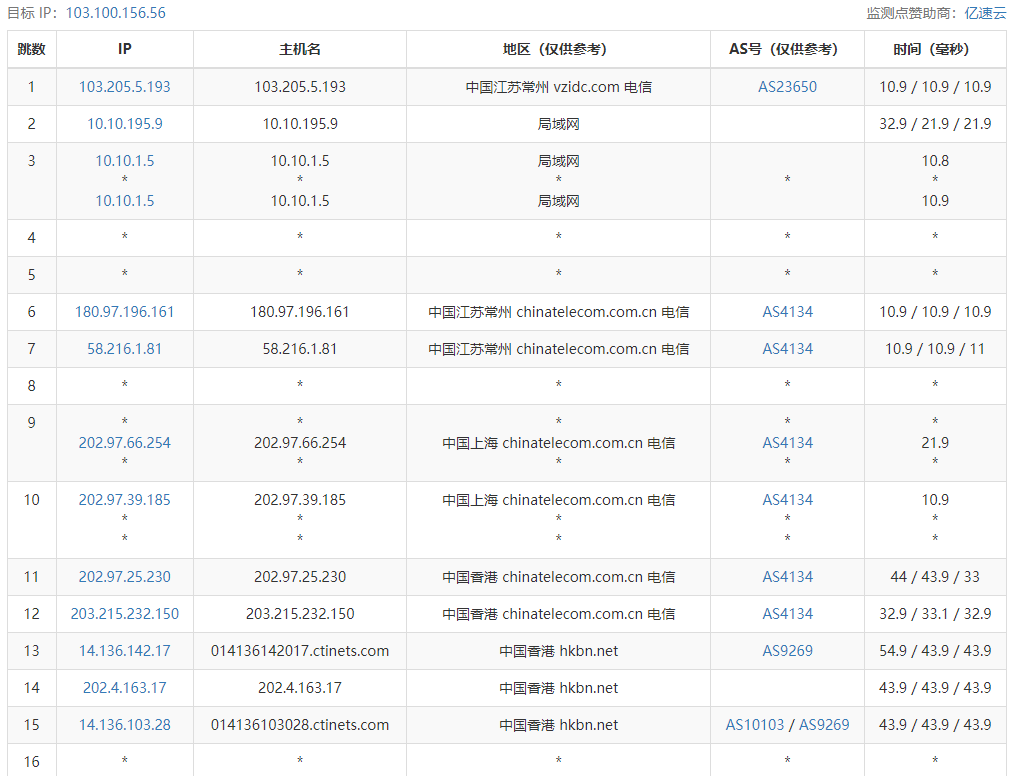1017x776 pixels.
Task: Select hostname cell 202.4.163.17
Action: tap(300, 688)
